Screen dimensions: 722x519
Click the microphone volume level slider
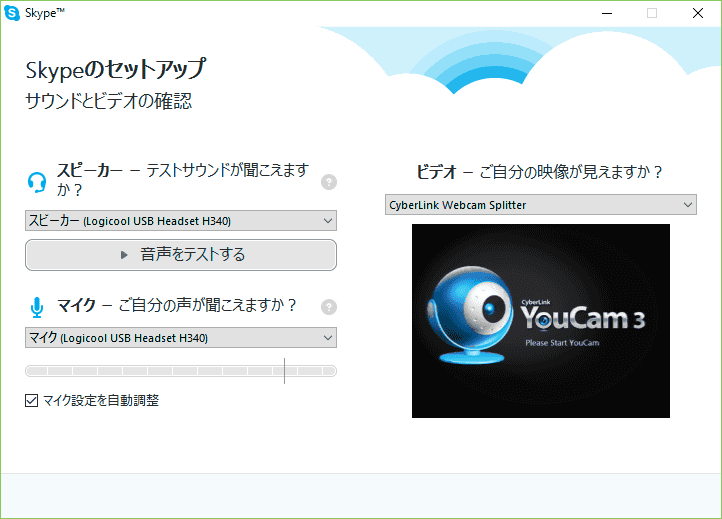tap(181, 371)
